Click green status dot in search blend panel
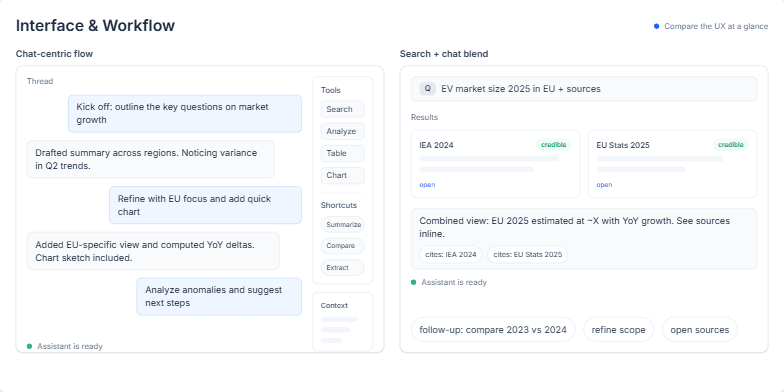The image size is (784, 392). pyautogui.click(x=414, y=282)
